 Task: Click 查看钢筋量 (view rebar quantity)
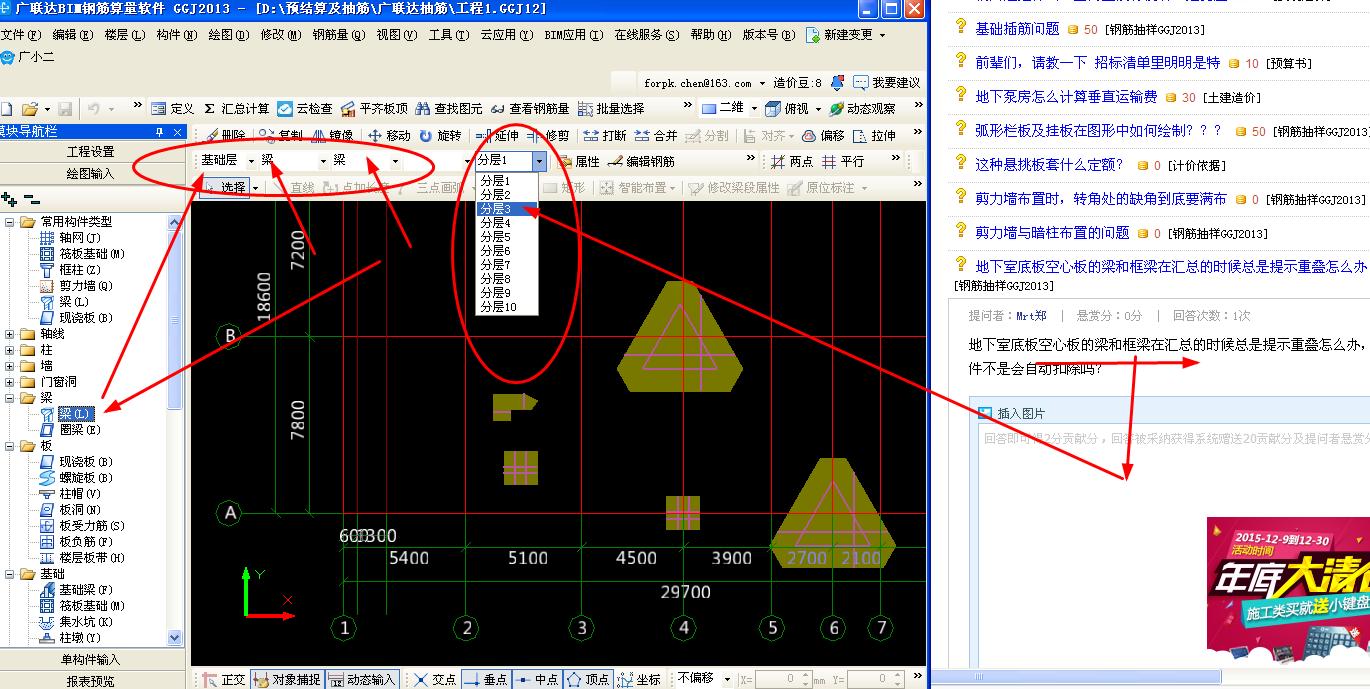click(x=530, y=108)
